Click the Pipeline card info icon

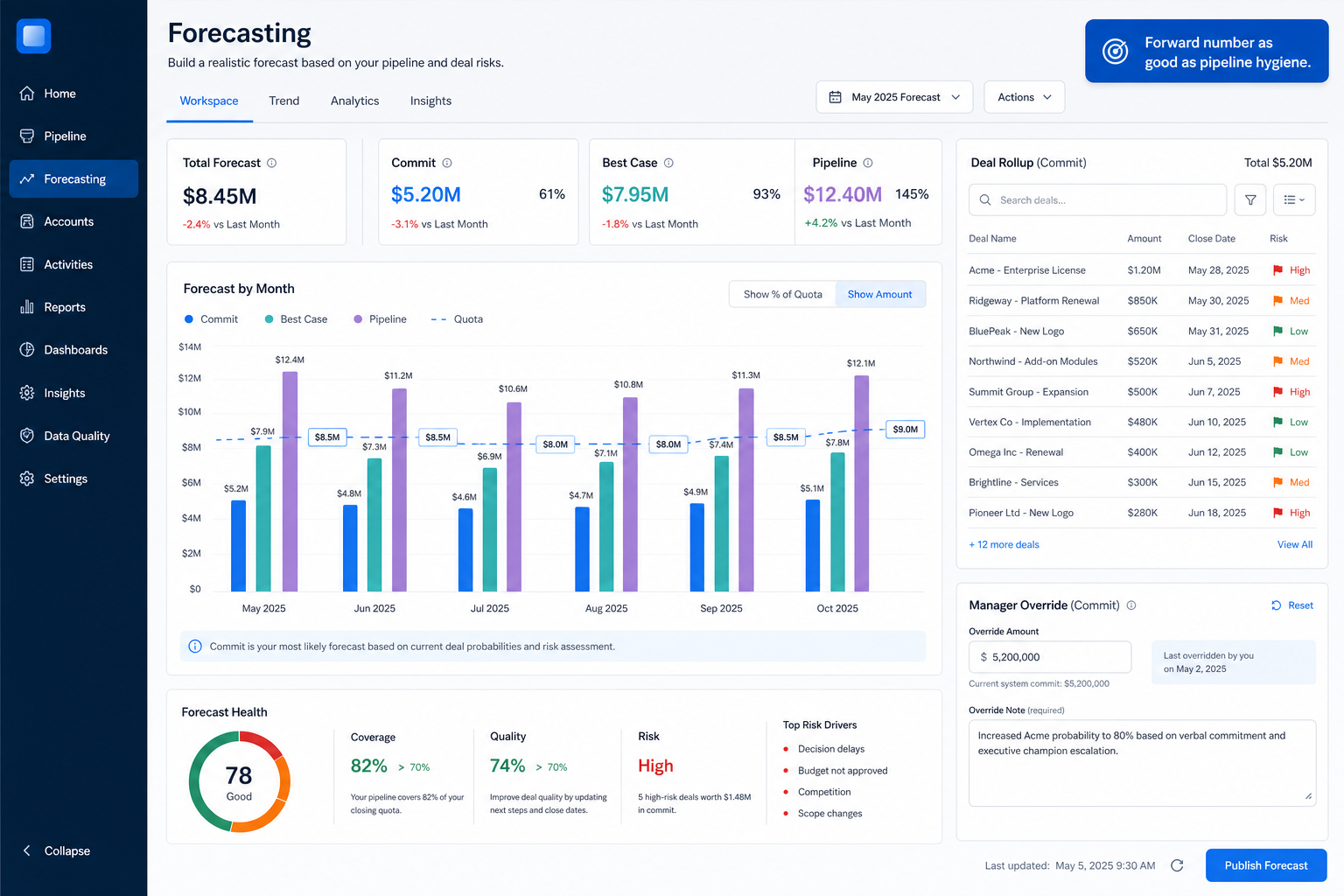pos(868,163)
